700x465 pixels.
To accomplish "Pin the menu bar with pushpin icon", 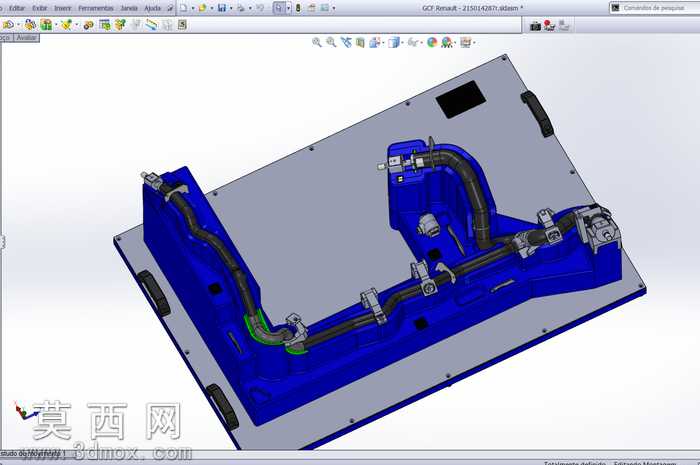I will click(x=170, y=8).
